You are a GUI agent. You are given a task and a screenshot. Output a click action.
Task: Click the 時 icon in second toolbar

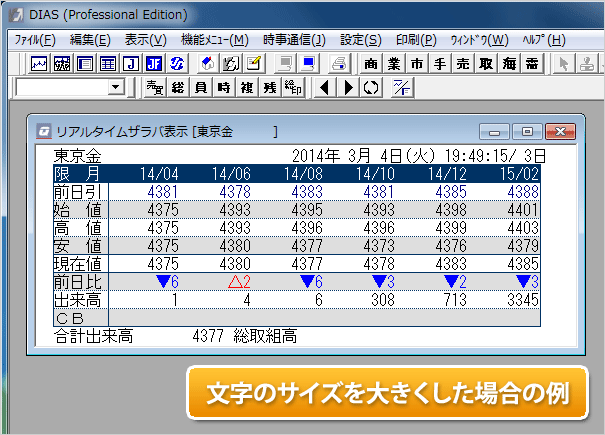click(x=224, y=88)
